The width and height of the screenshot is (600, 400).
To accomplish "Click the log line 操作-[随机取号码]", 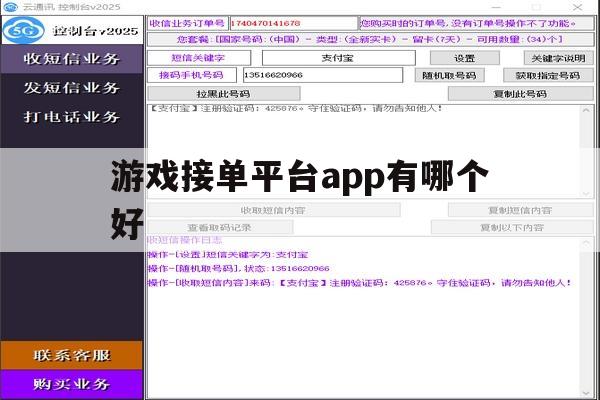I will pyautogui.click(x=239, y=268).
